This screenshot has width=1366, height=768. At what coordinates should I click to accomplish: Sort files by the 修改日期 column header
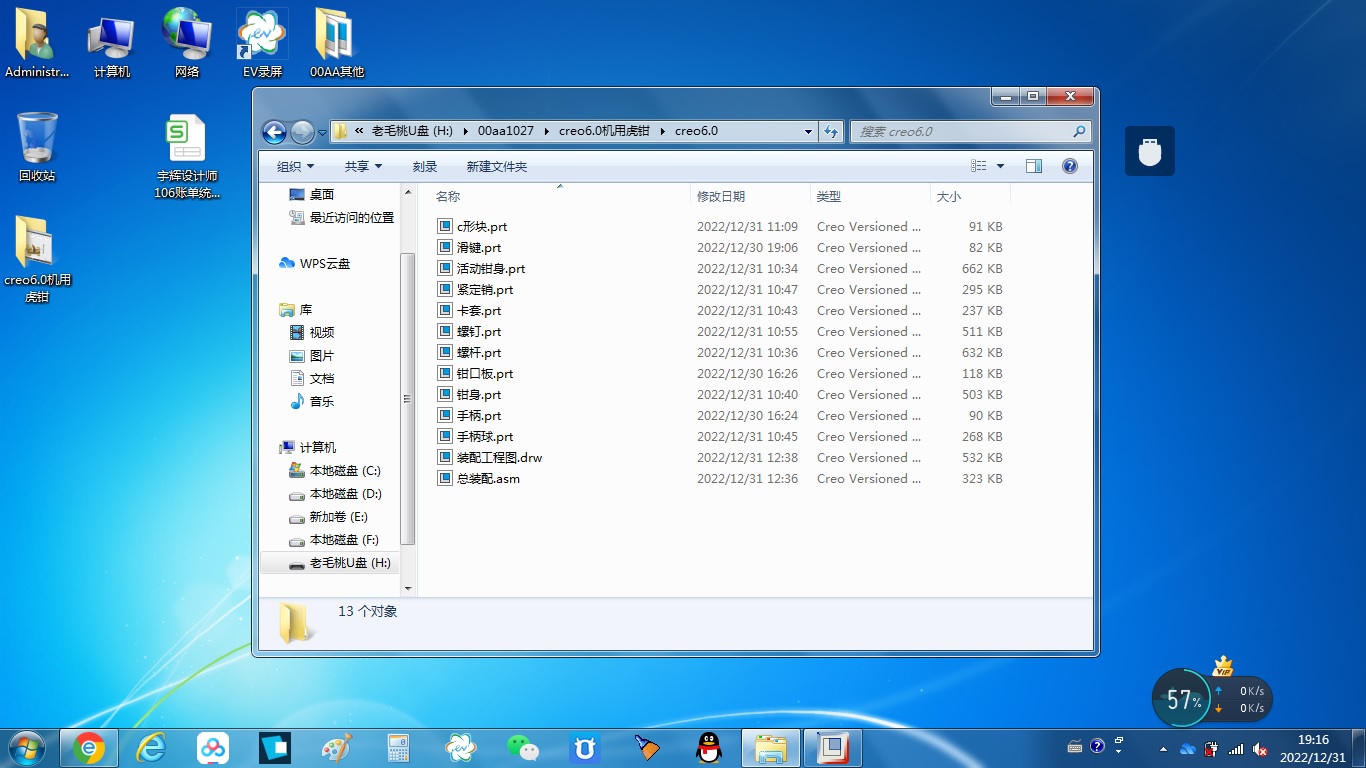click(x=750, y=196)
